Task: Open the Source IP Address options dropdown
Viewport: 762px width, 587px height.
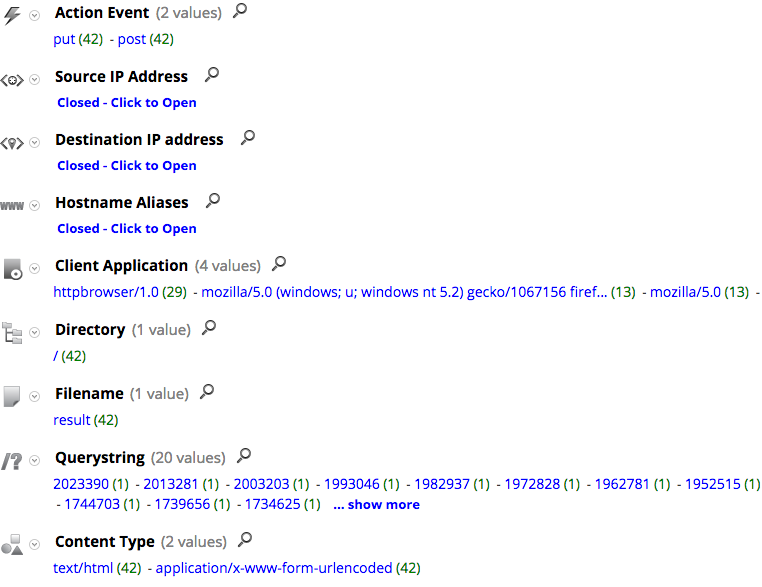Action: pyautogui.click(x=35, y=79)
